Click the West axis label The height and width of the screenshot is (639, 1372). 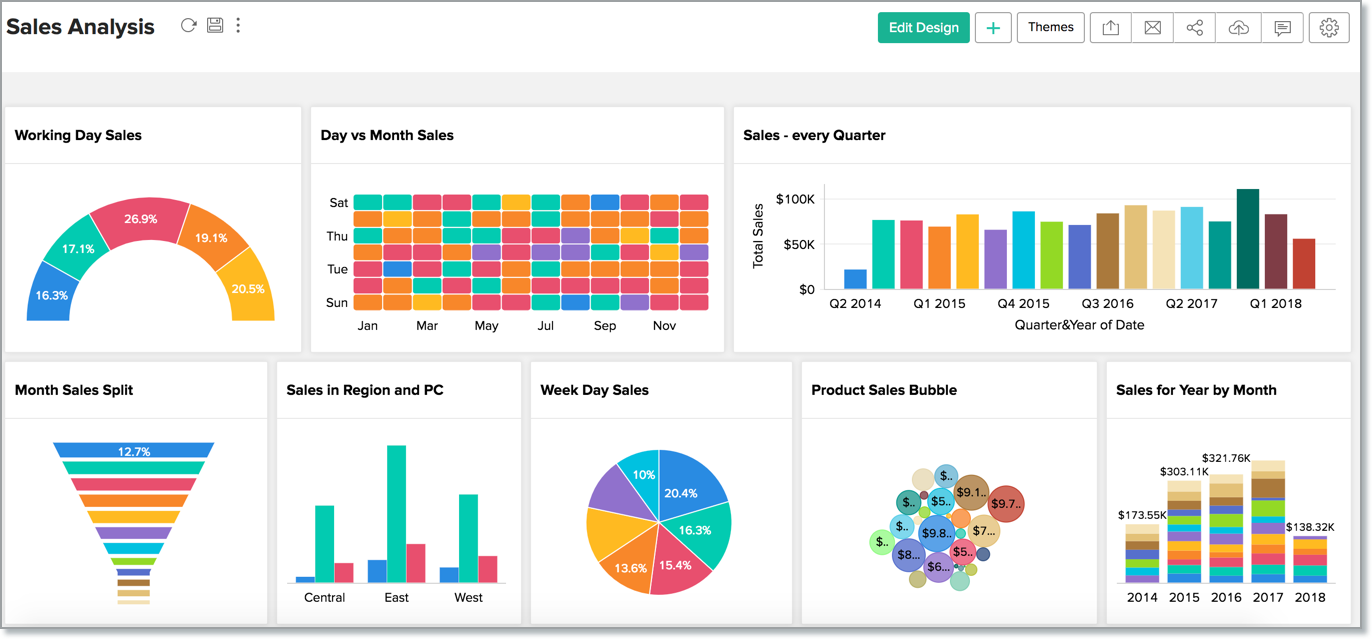(x=468, y=598)
